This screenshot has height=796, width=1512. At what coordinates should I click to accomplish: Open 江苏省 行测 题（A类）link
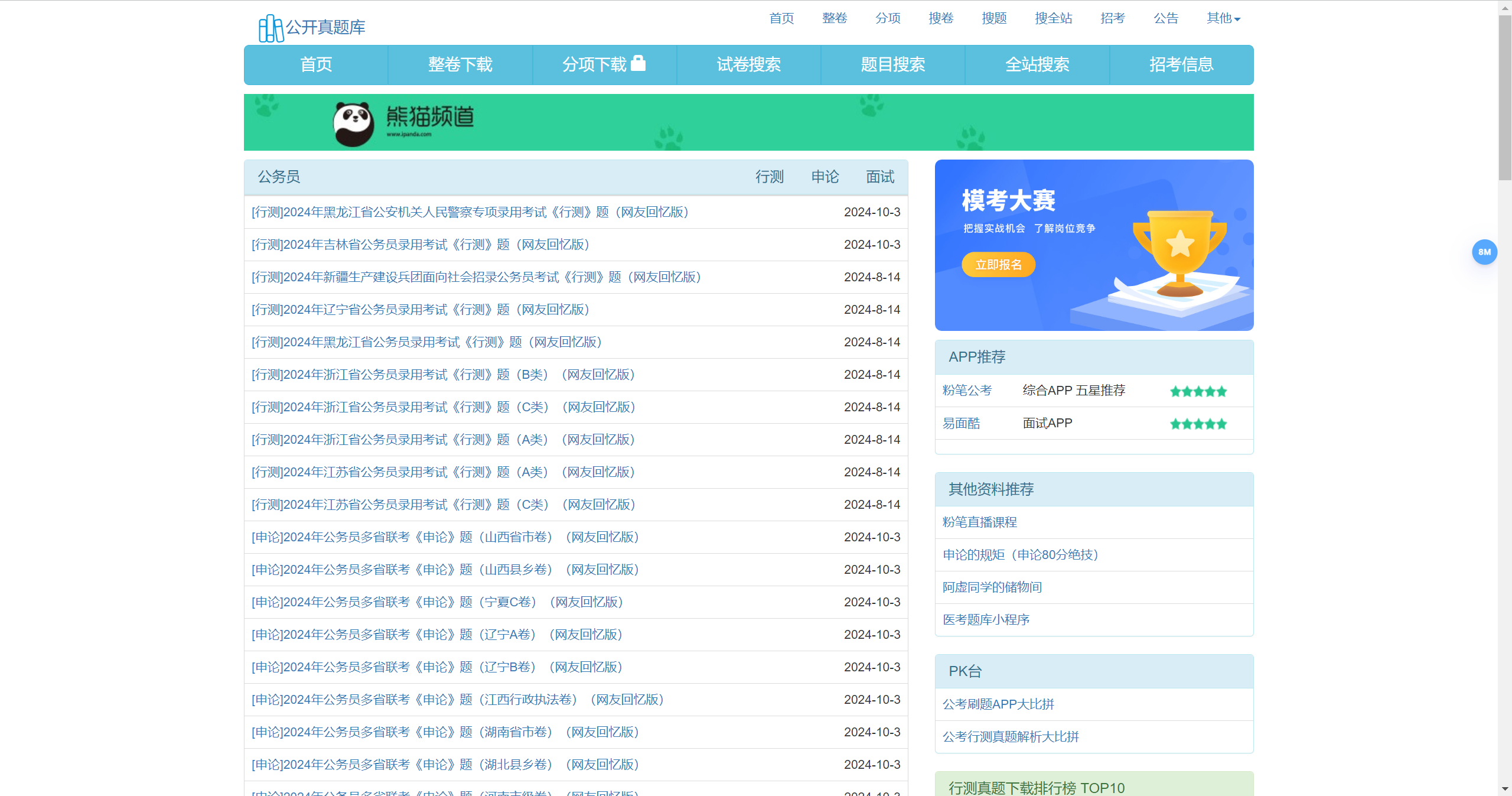(443, 472)
